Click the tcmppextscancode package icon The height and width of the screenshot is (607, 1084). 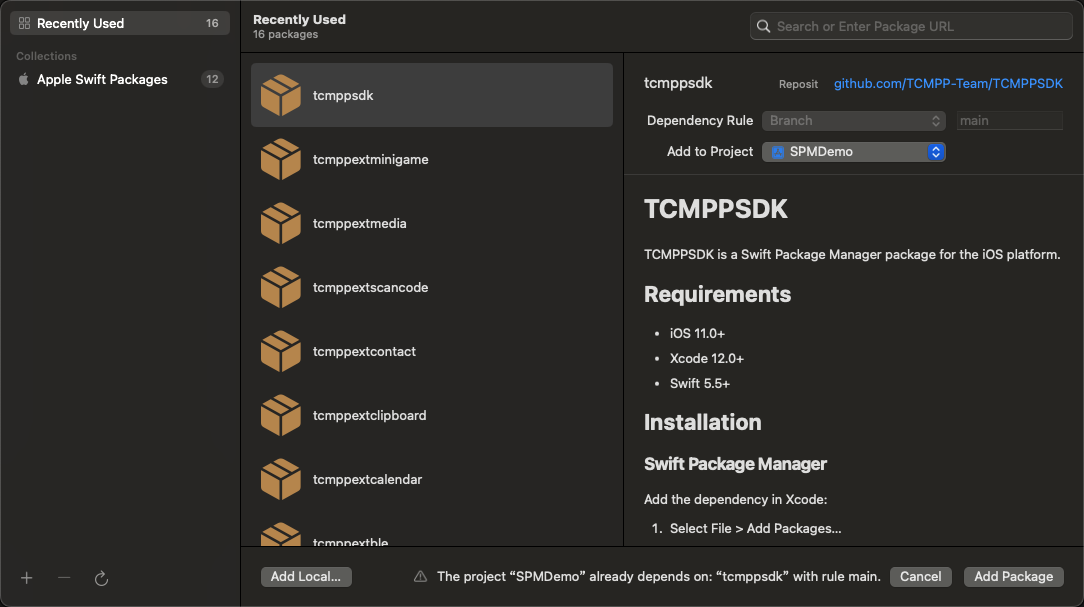tap(280, 288)
